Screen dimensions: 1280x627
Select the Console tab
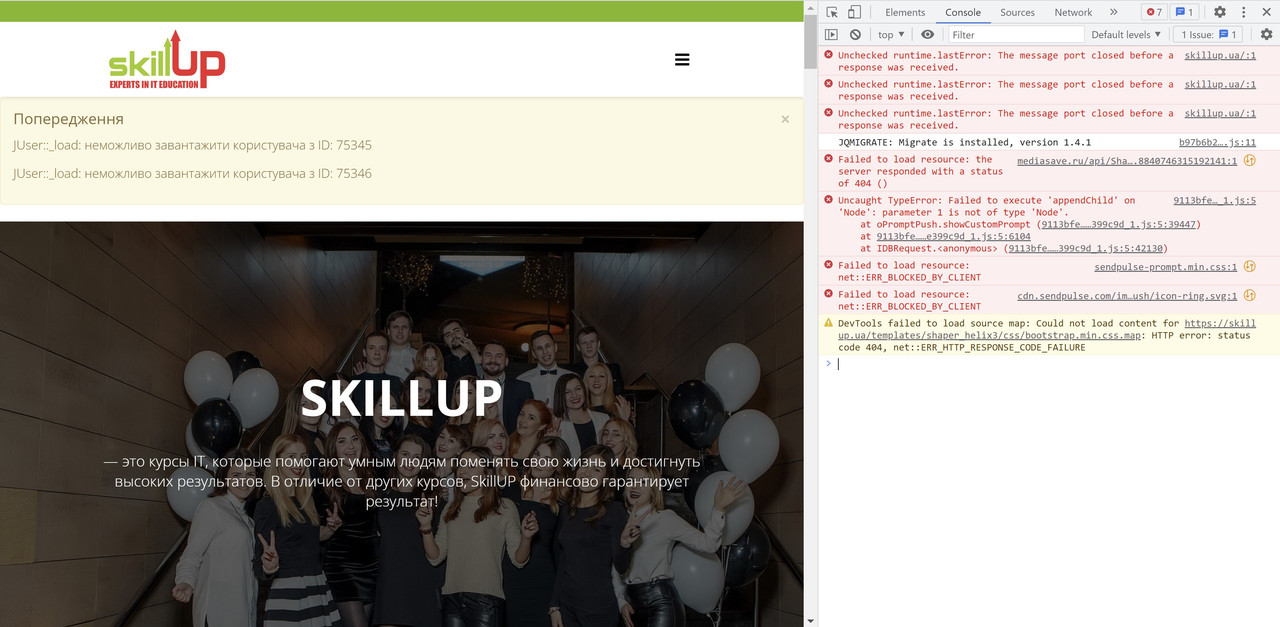(x=963, y=12)
